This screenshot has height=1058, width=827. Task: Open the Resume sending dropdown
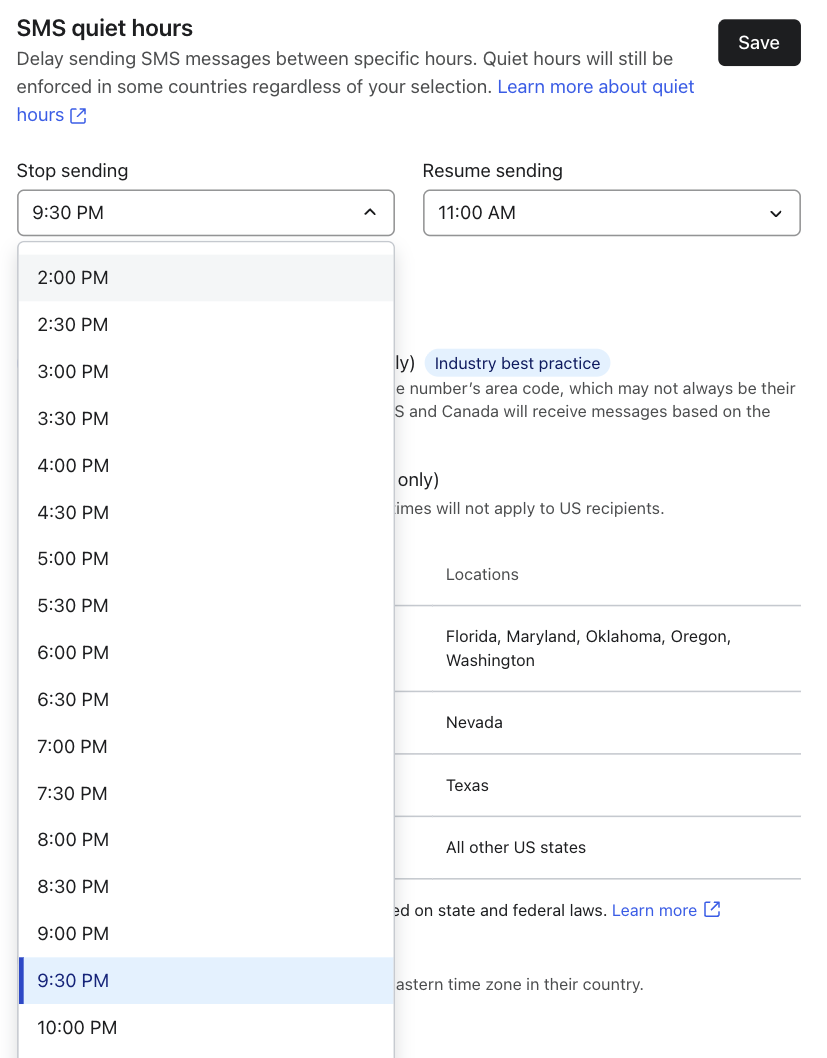pos(610,213)
